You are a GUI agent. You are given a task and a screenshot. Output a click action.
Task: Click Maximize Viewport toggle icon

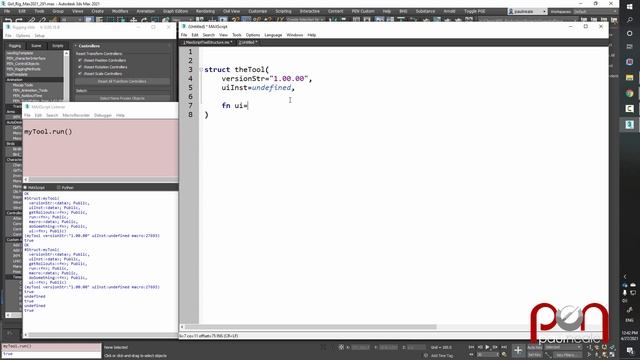(x=612, y=355)
